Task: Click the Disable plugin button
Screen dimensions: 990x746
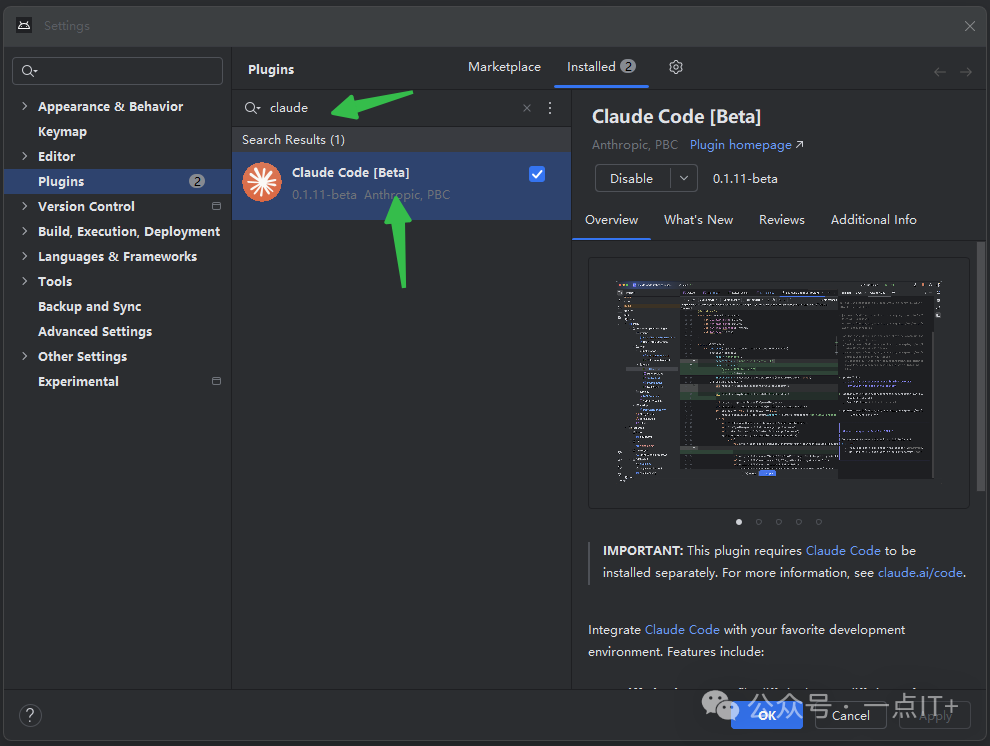Action: (x=631, y=179)
